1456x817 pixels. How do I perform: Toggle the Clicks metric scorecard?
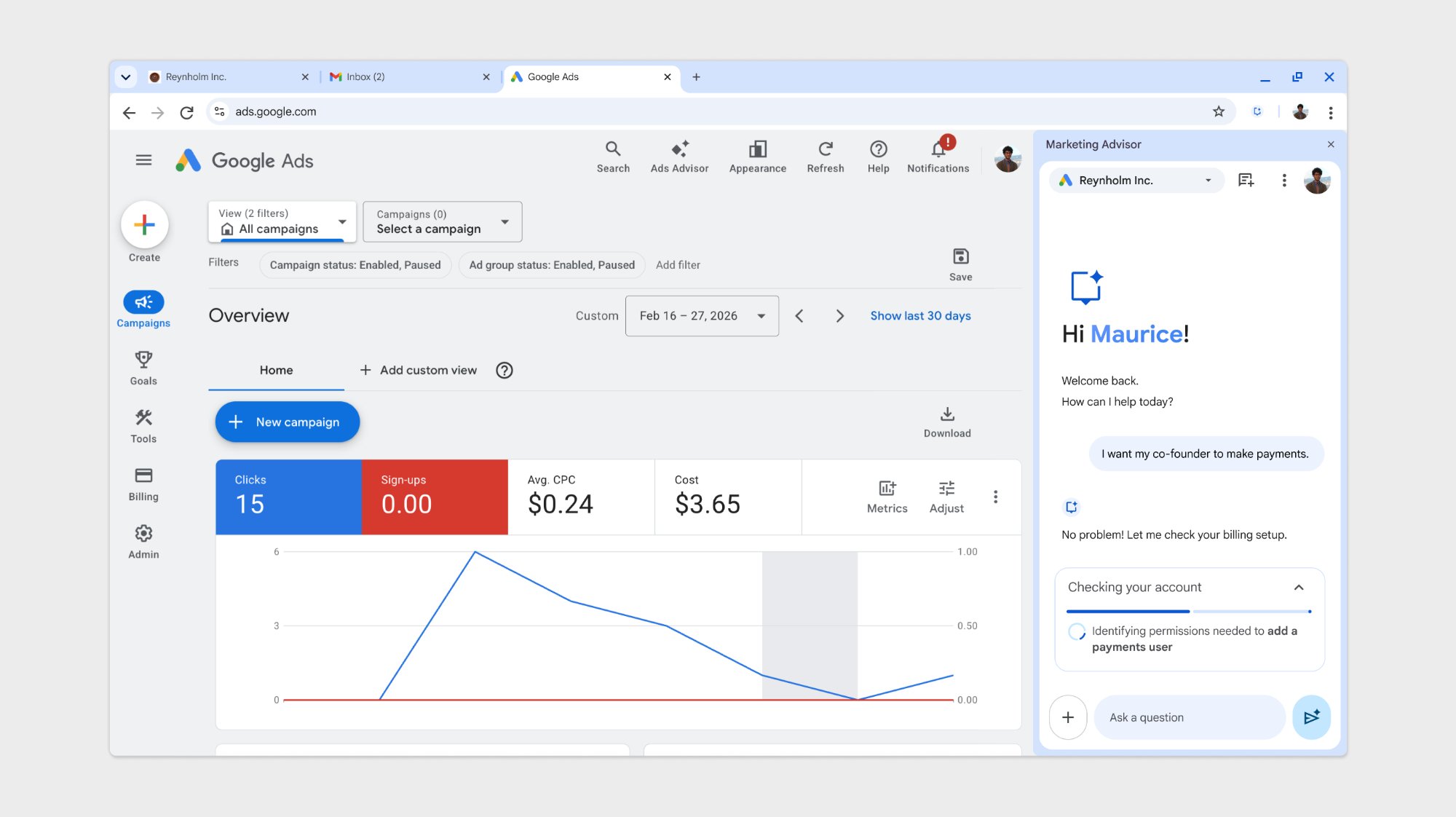pos(288,497)
